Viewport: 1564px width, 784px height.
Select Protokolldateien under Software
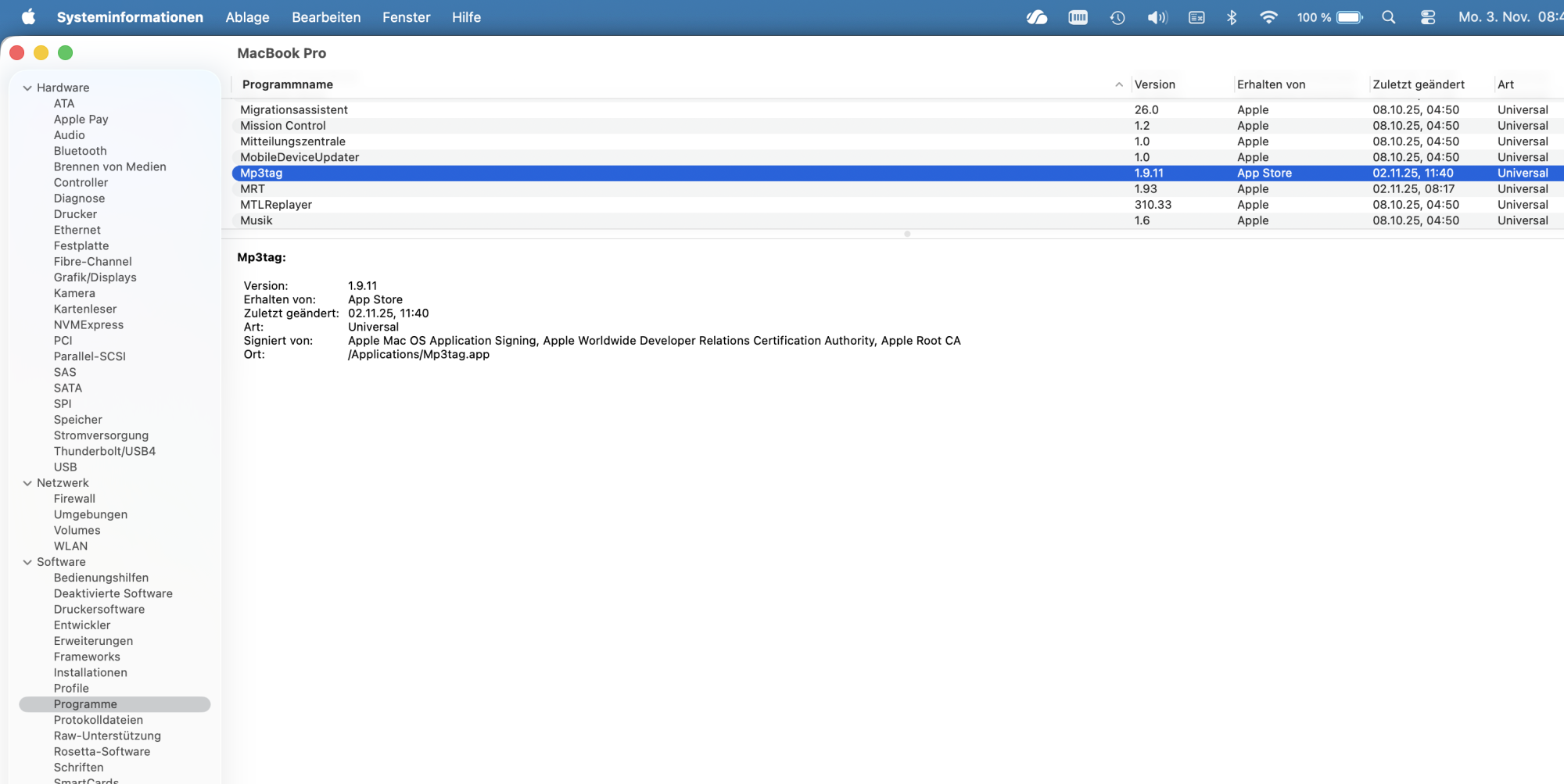pos(98,720)
